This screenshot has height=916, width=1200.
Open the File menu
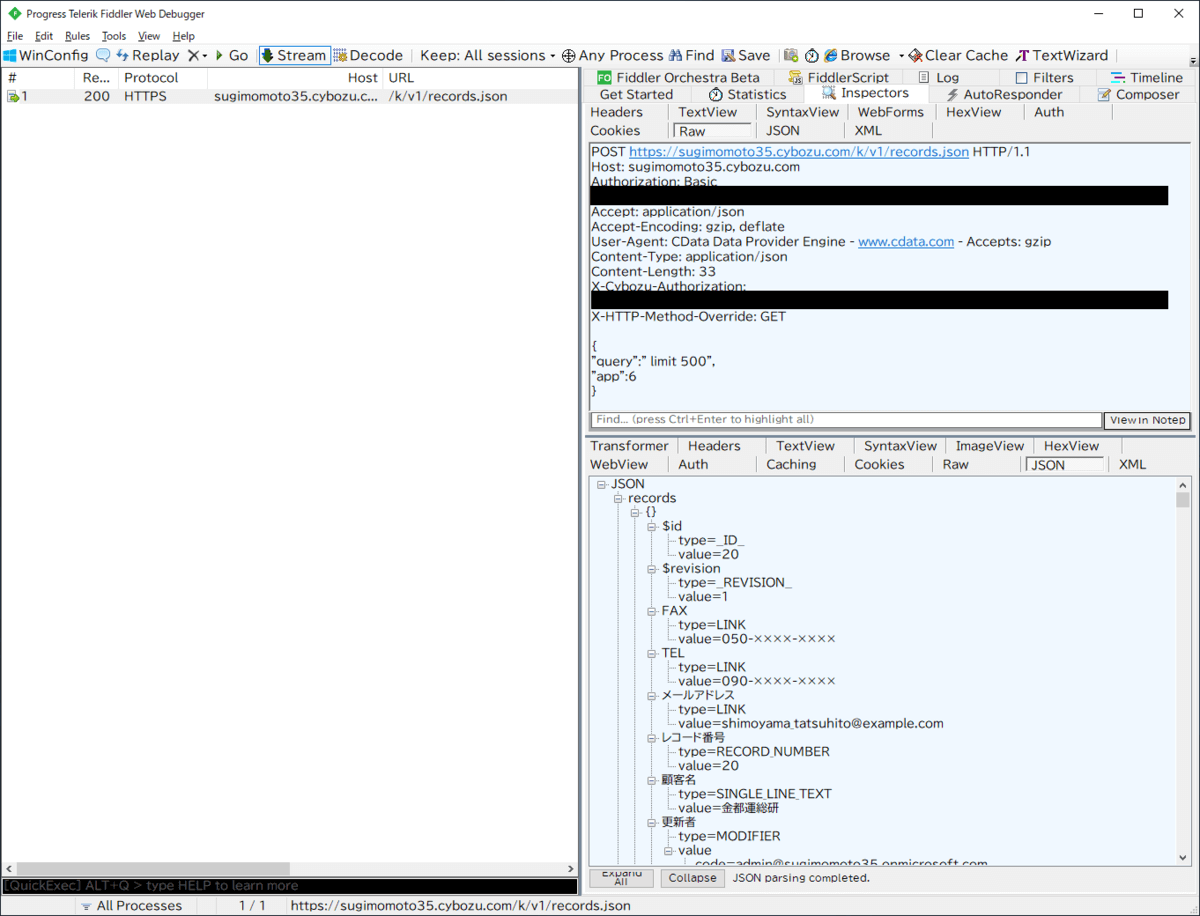coord(15,36)
